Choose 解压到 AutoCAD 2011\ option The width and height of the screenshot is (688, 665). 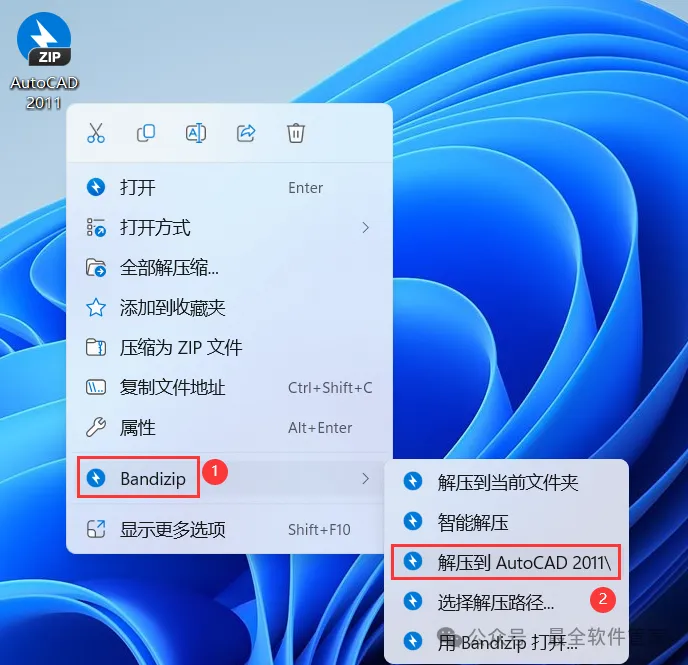[x=506, y=562]
